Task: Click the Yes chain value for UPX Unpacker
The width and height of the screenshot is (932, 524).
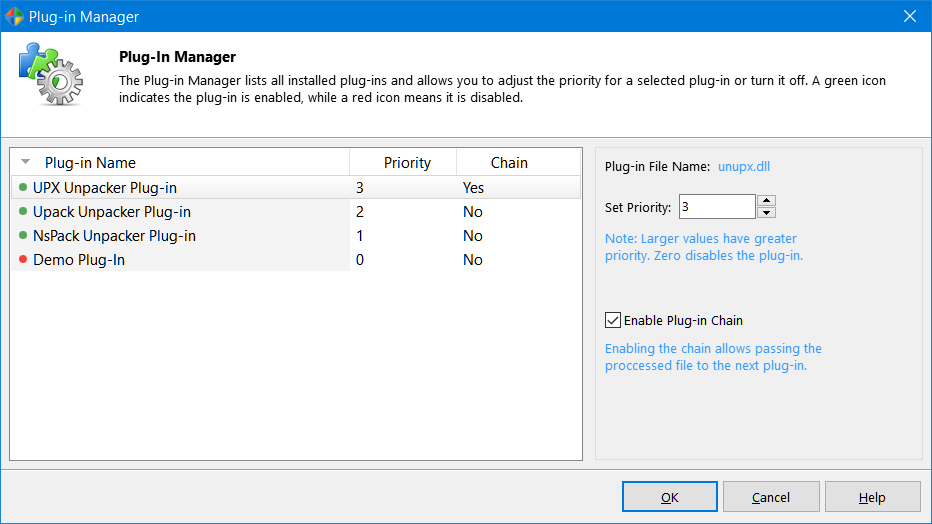Action: pos(473,188)
